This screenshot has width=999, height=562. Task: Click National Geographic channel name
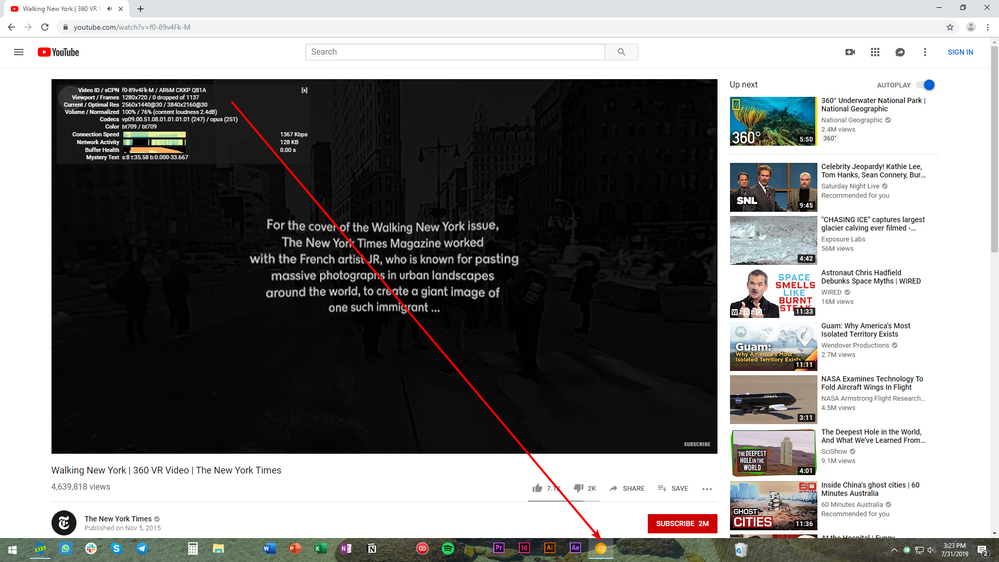(852, 120)
